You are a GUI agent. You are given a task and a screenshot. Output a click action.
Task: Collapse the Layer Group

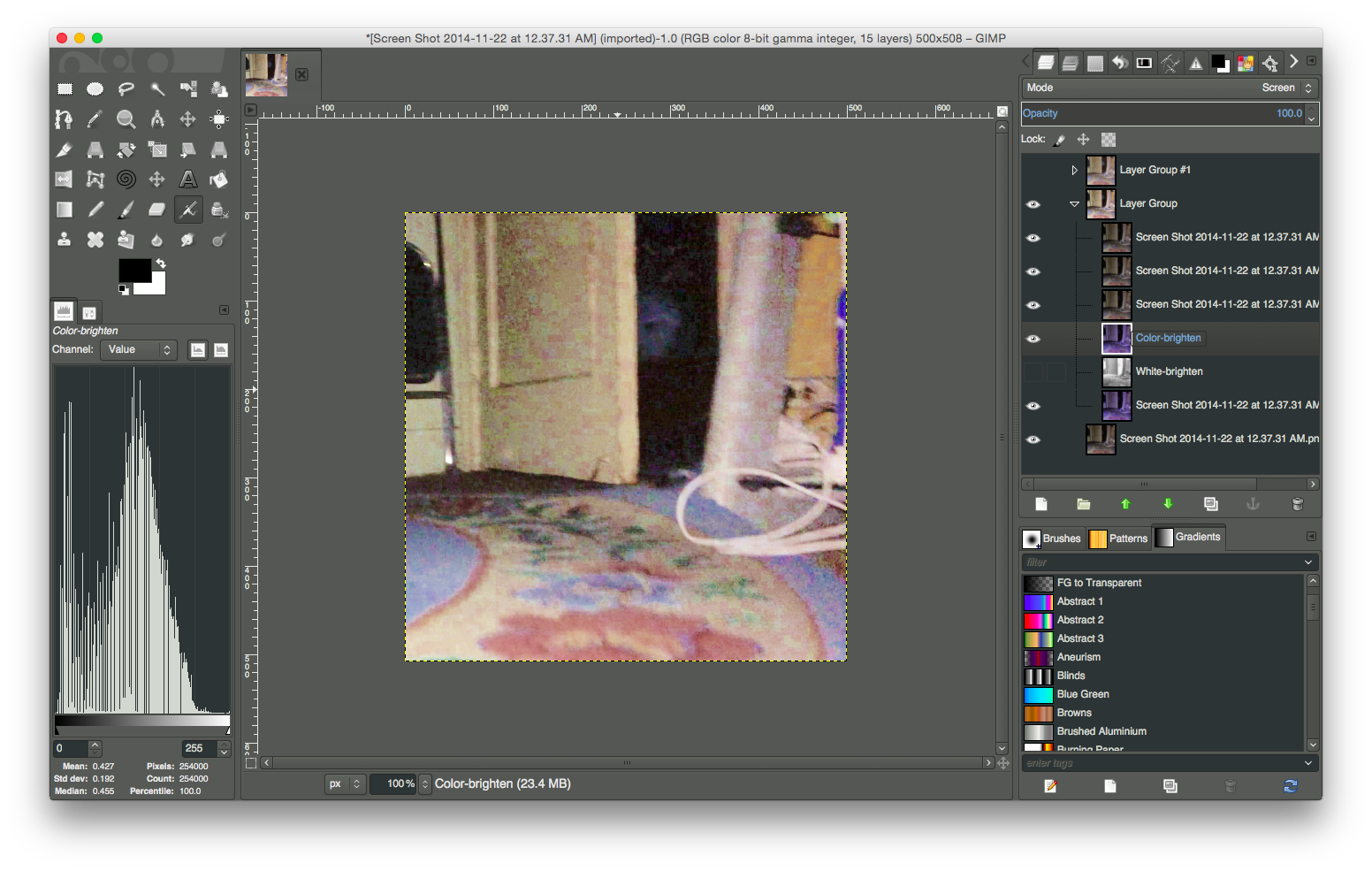click(x=1074, y=204)
